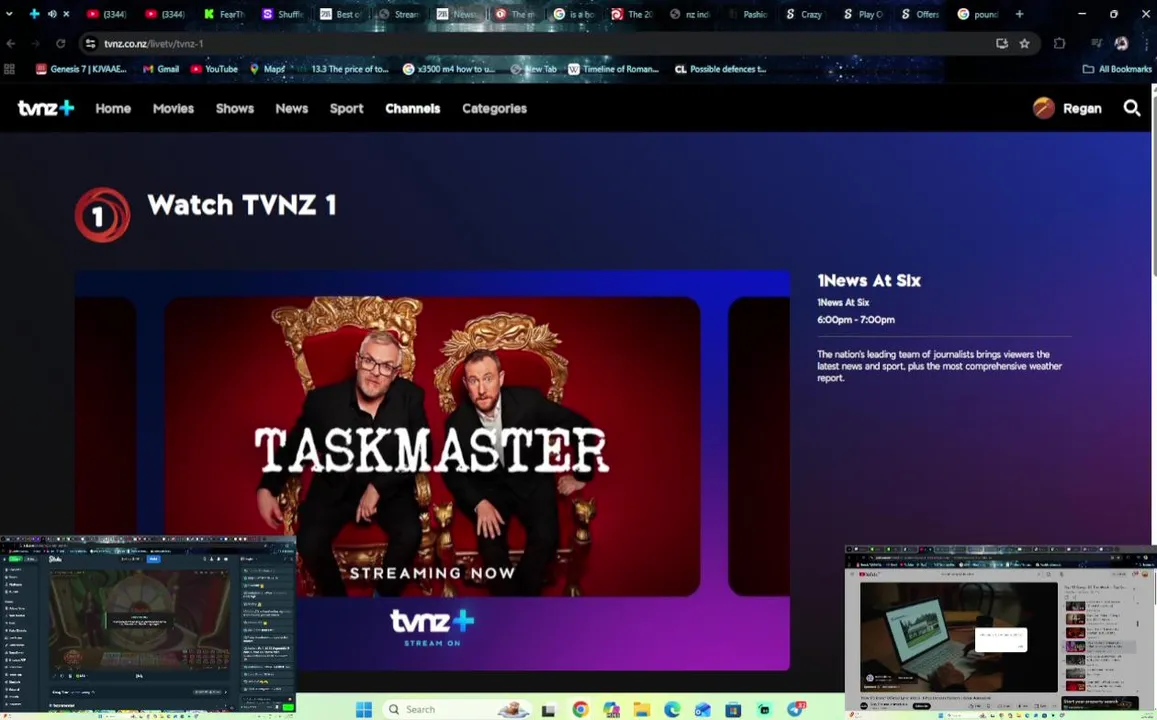This screenshot has height=720, width=1157.
Task: Open the bookmarks apps grid icon
Action: click(10, 69)
